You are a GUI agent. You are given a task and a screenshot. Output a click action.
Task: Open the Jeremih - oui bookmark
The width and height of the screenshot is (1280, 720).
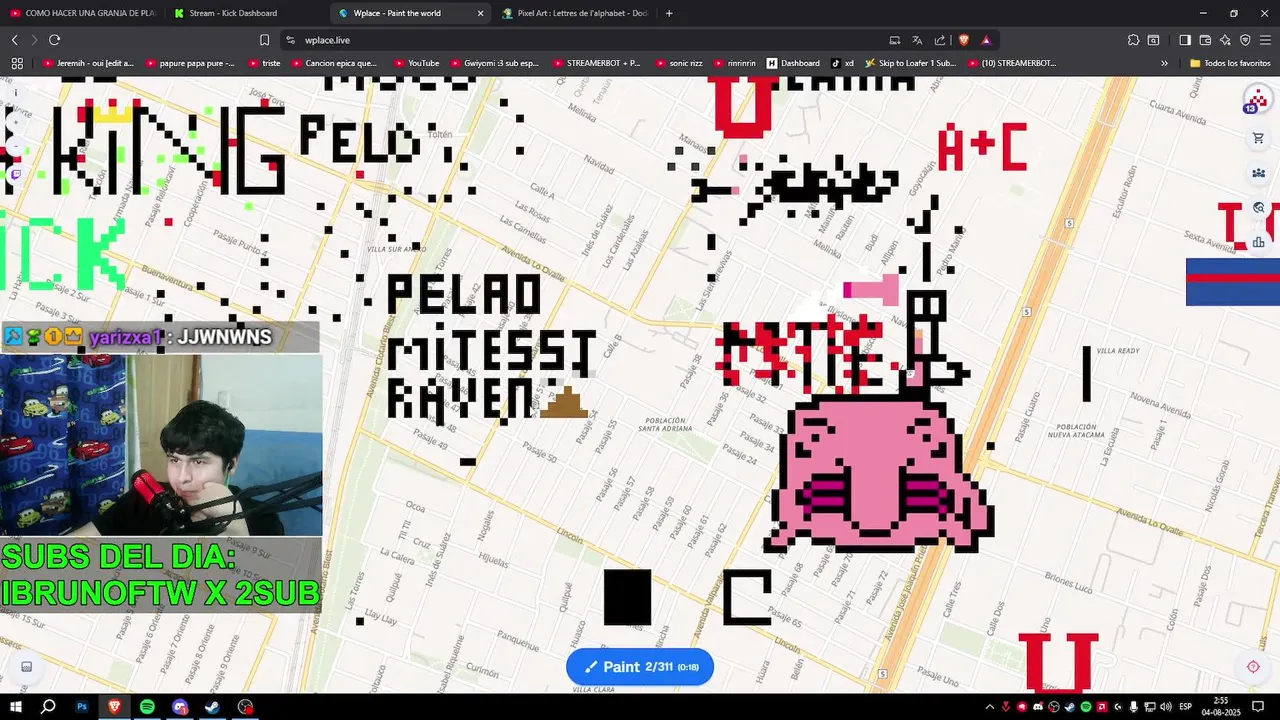point(88,63)
